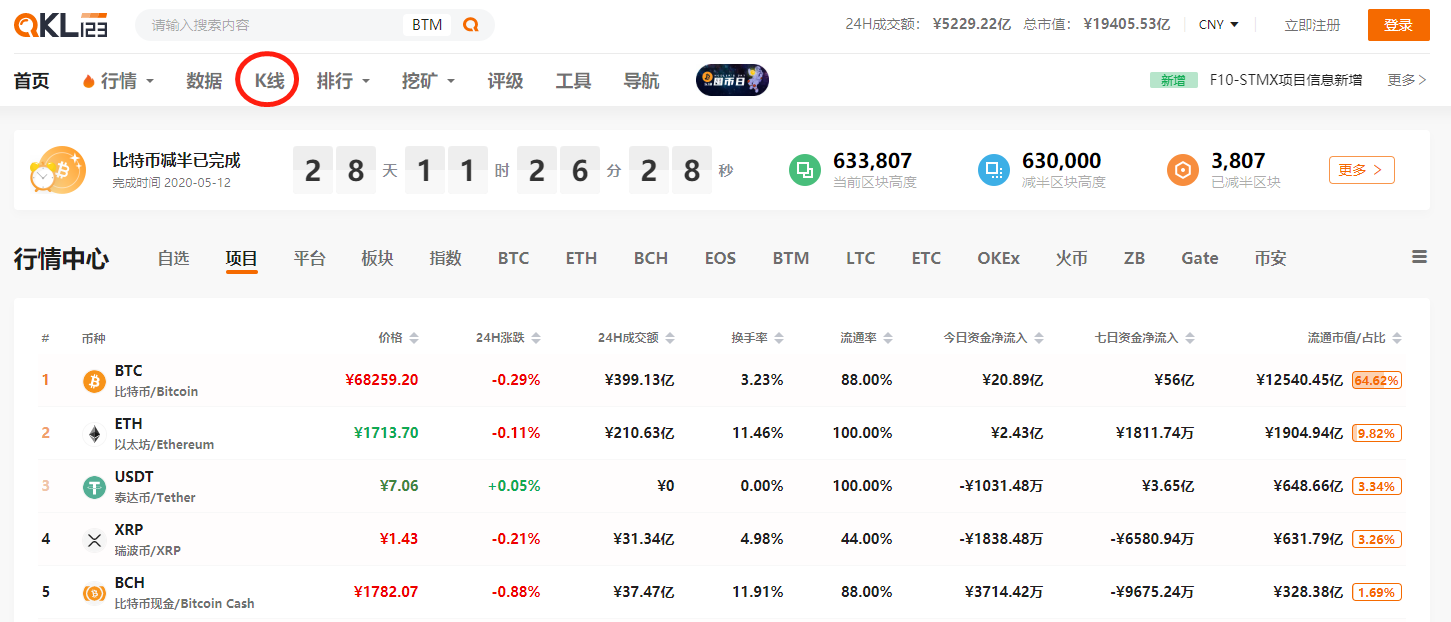Screen dimensions: 1451x622
Task: Click the flame icon beside 行情
Action: tap(89, 81)
